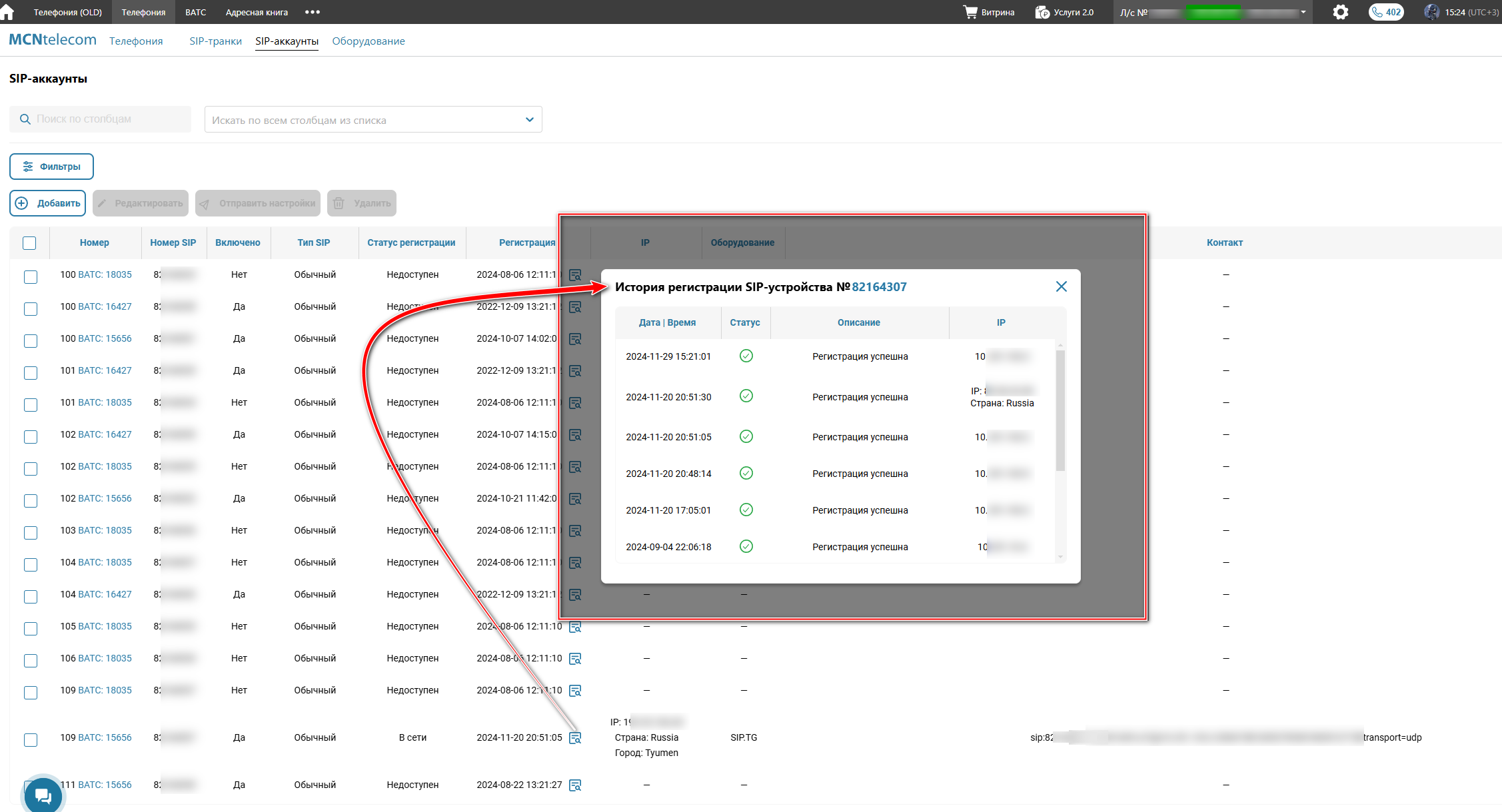Check the row 109 ВАТС: 15656 checkbox
Screen dimensions: 1502x812
pyautogui.click(x=31, y=739)
